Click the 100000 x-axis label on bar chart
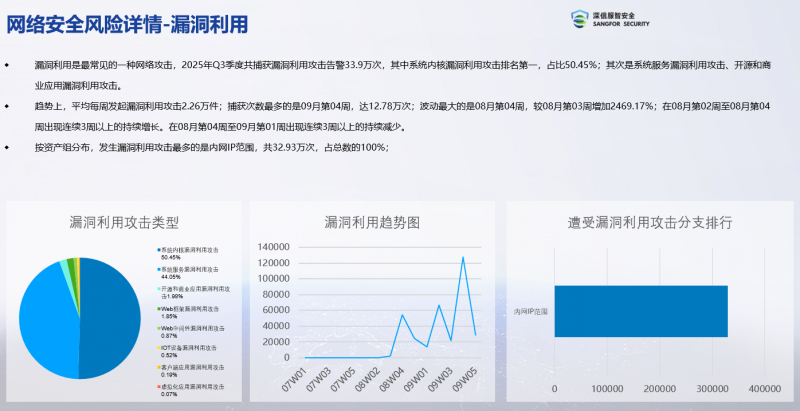The width and height of the screenshot is (800, 411). point(607,389)
